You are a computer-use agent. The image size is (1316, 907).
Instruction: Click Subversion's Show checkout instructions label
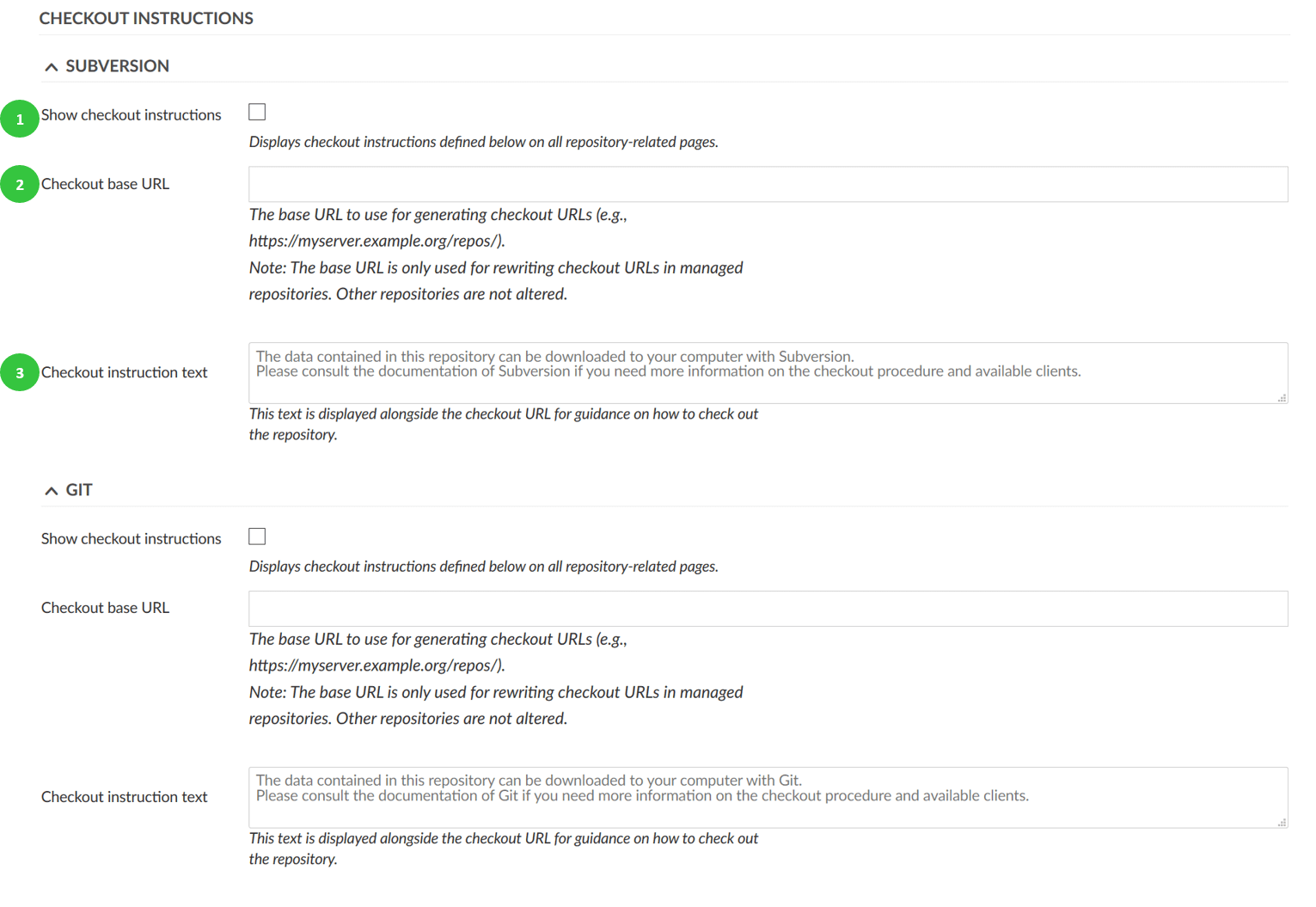[132, 115]
